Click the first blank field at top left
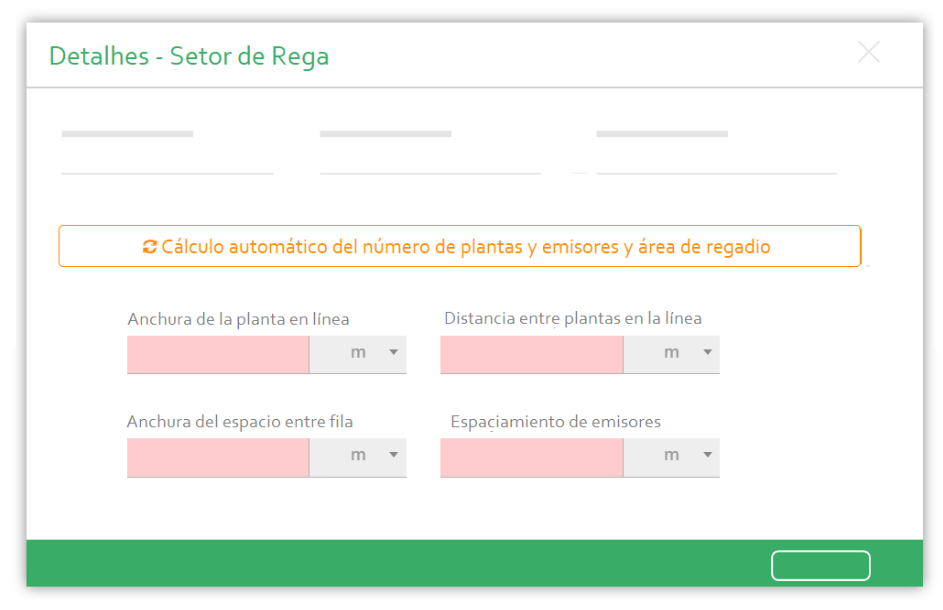The height and width of the screenshot is (610, 943). coord(167,160)
